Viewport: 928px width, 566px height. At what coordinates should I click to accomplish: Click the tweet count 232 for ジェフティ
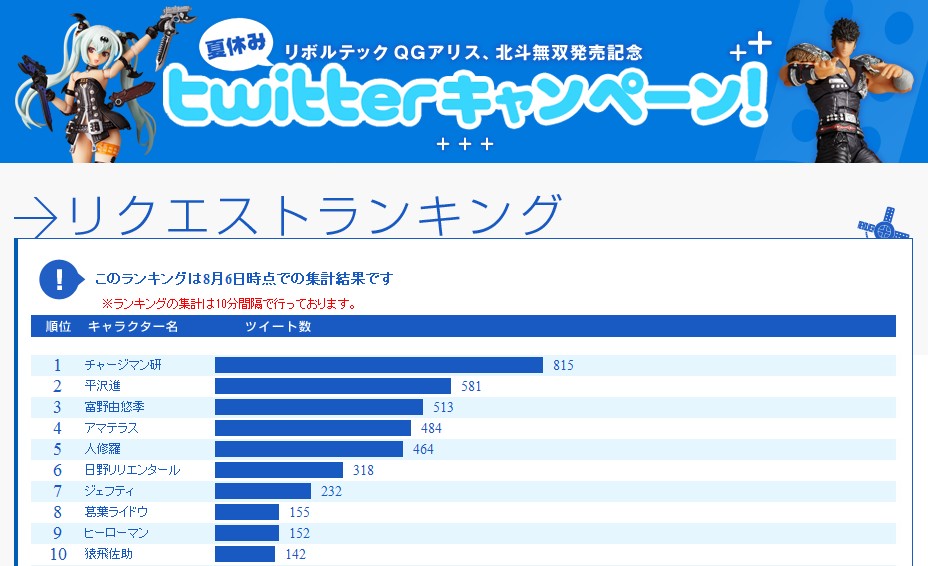(332, 492)
